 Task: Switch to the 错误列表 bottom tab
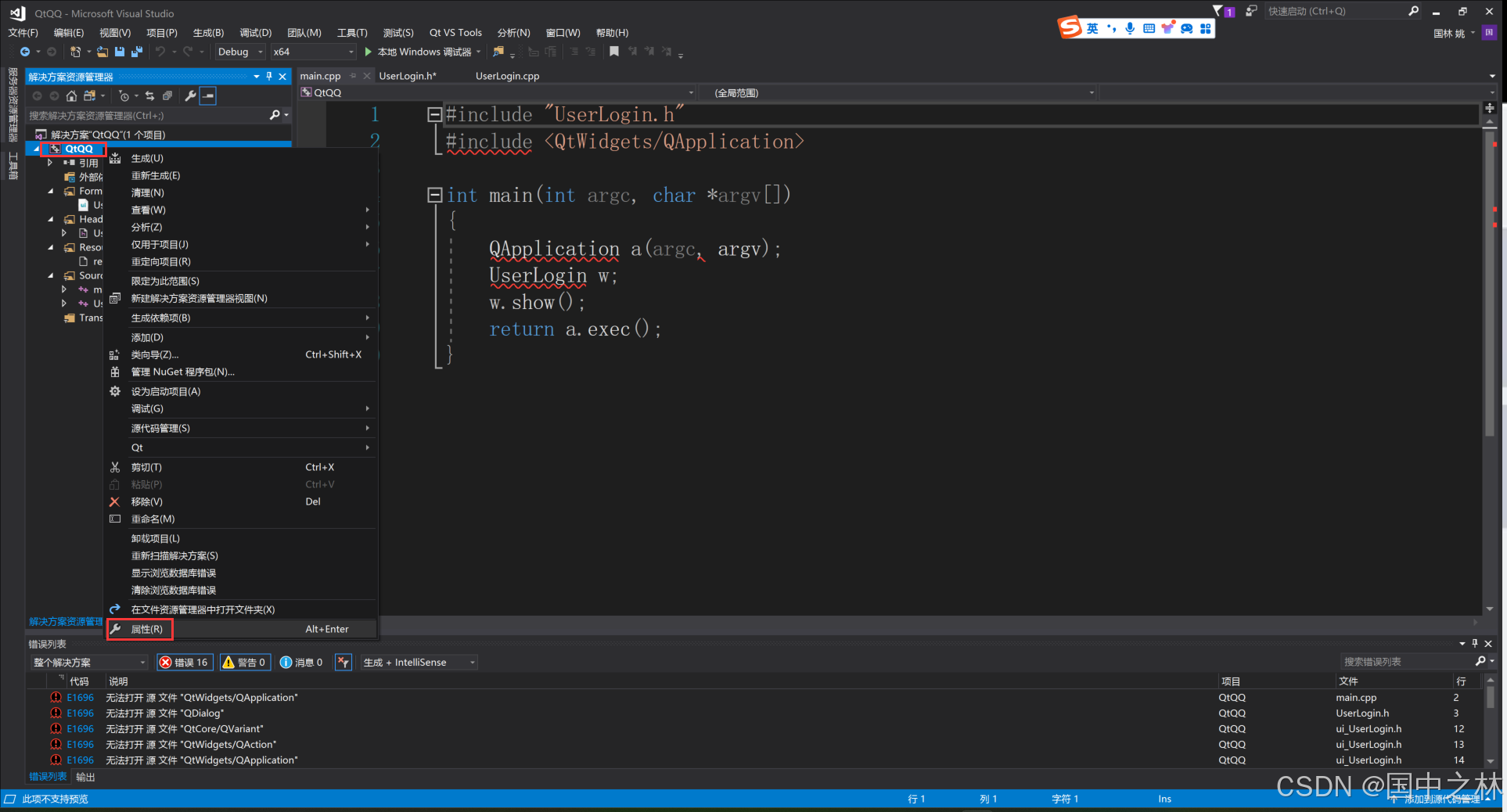(x=48, y=777)
